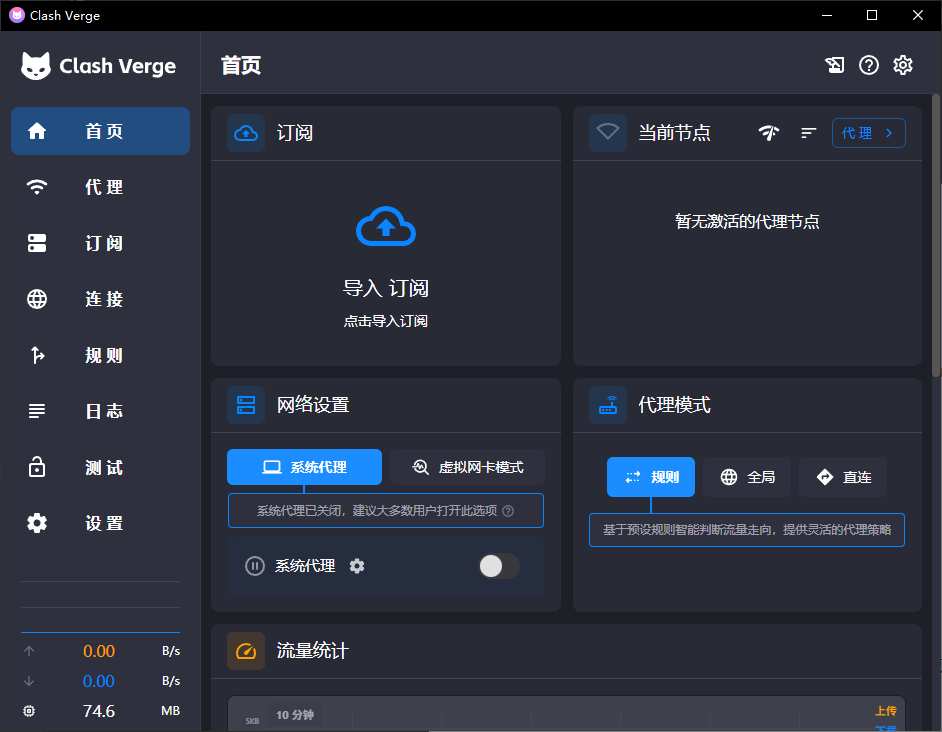Open system proxy gear settings
This screenshot has height=732, width=942.
point(357,566)
